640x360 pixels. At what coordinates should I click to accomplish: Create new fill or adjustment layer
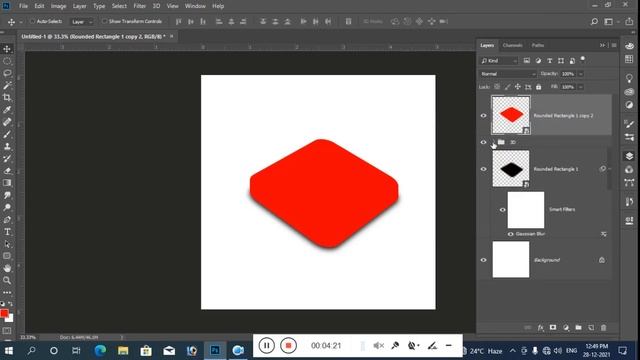click(x=566, y=328)
